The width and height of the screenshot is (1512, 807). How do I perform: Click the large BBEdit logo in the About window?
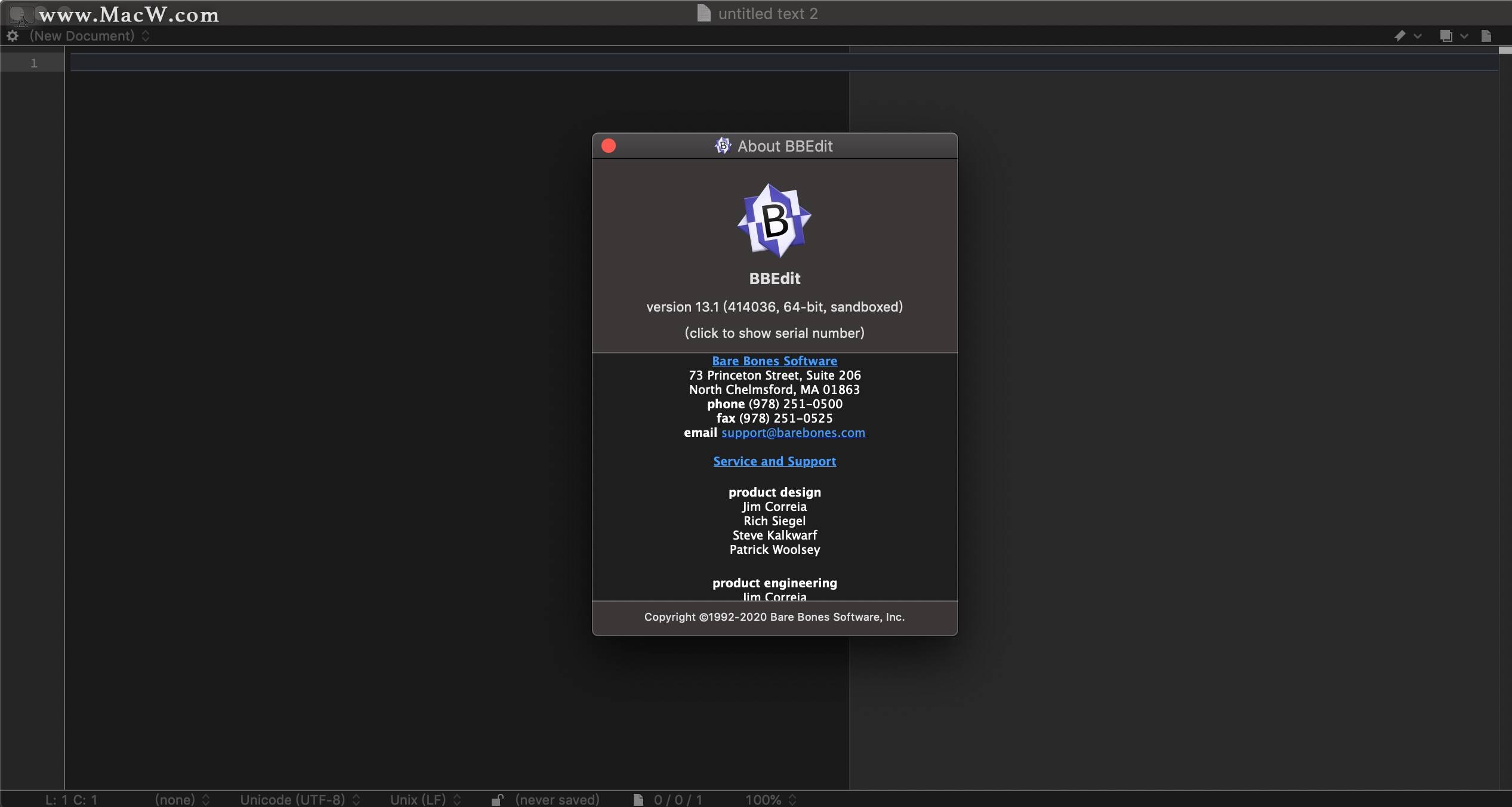(x=774, y=220)
